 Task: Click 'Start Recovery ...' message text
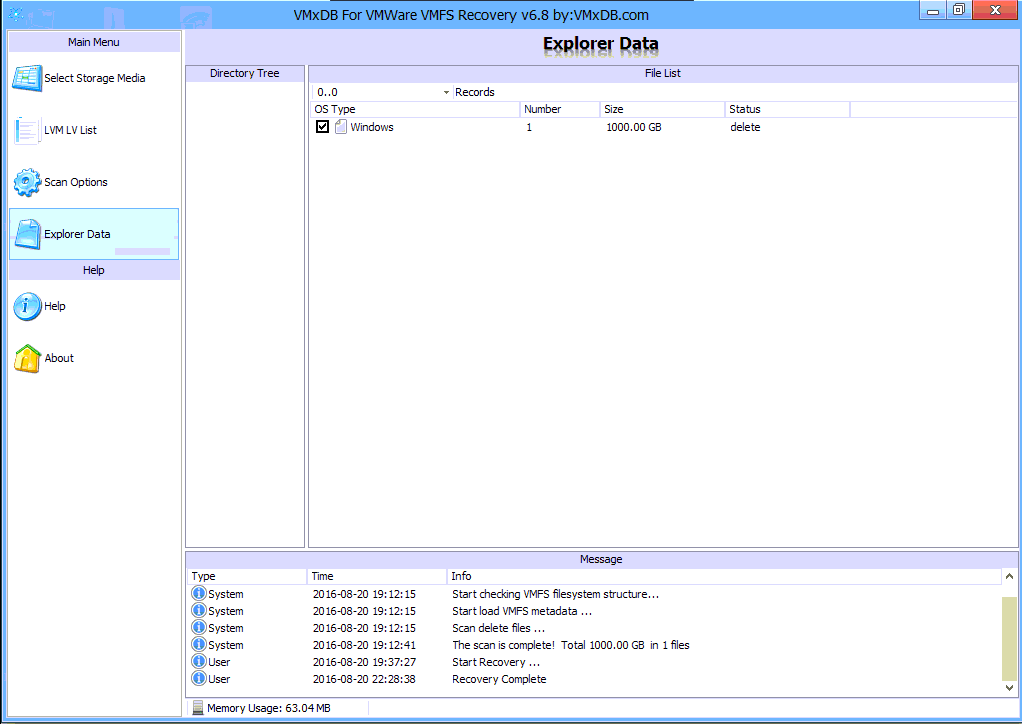tap(496, 661)
